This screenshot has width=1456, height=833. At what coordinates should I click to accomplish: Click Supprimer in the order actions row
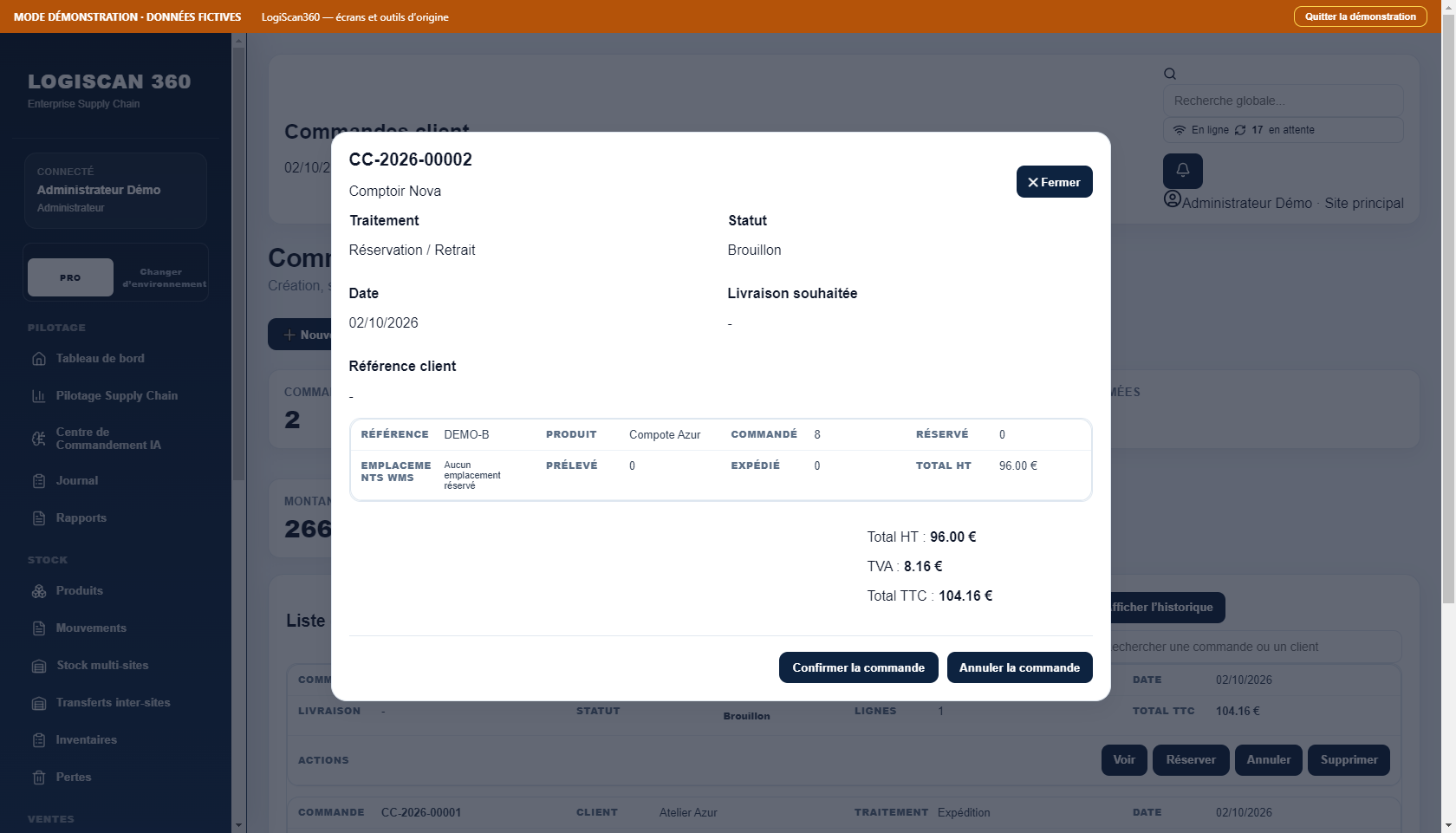1349,760
